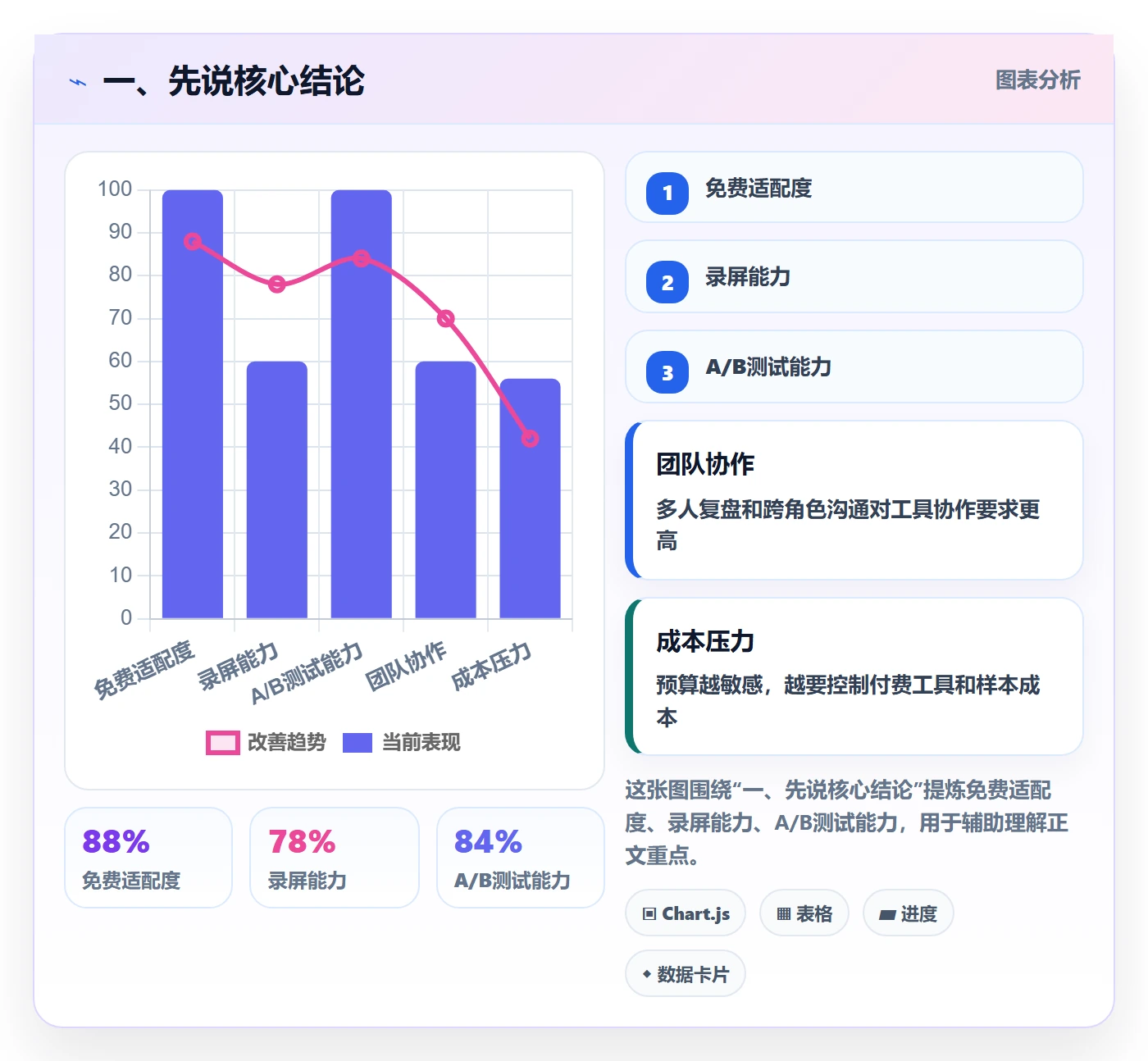The height and width of the screenshot is (1061, 1148).
Task: Click the 多人复盘和跨角色沟通 description text
Action: point(848,525)
